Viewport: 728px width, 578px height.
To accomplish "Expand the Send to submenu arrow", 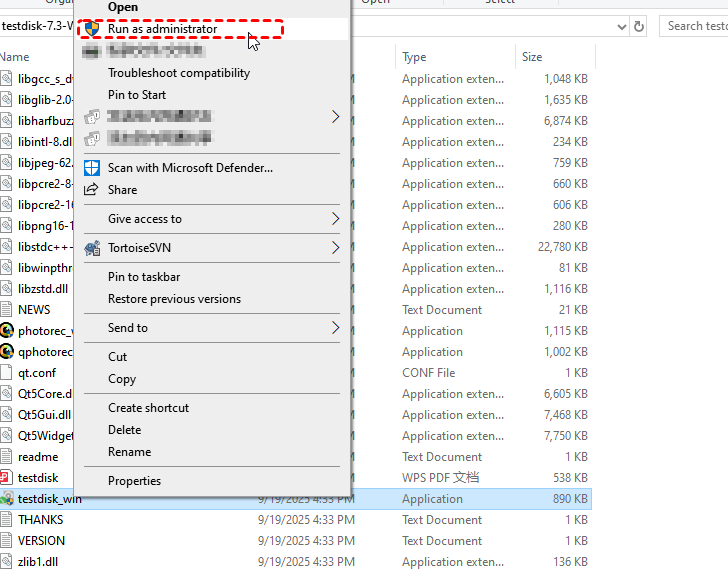I will [335, 328].
